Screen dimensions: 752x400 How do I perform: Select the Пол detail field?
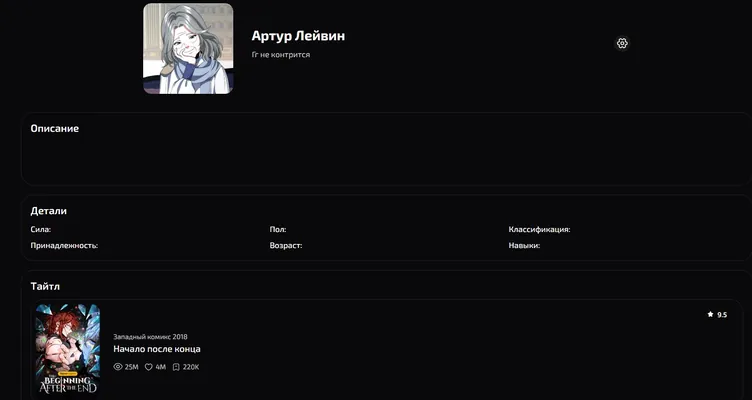278,230
